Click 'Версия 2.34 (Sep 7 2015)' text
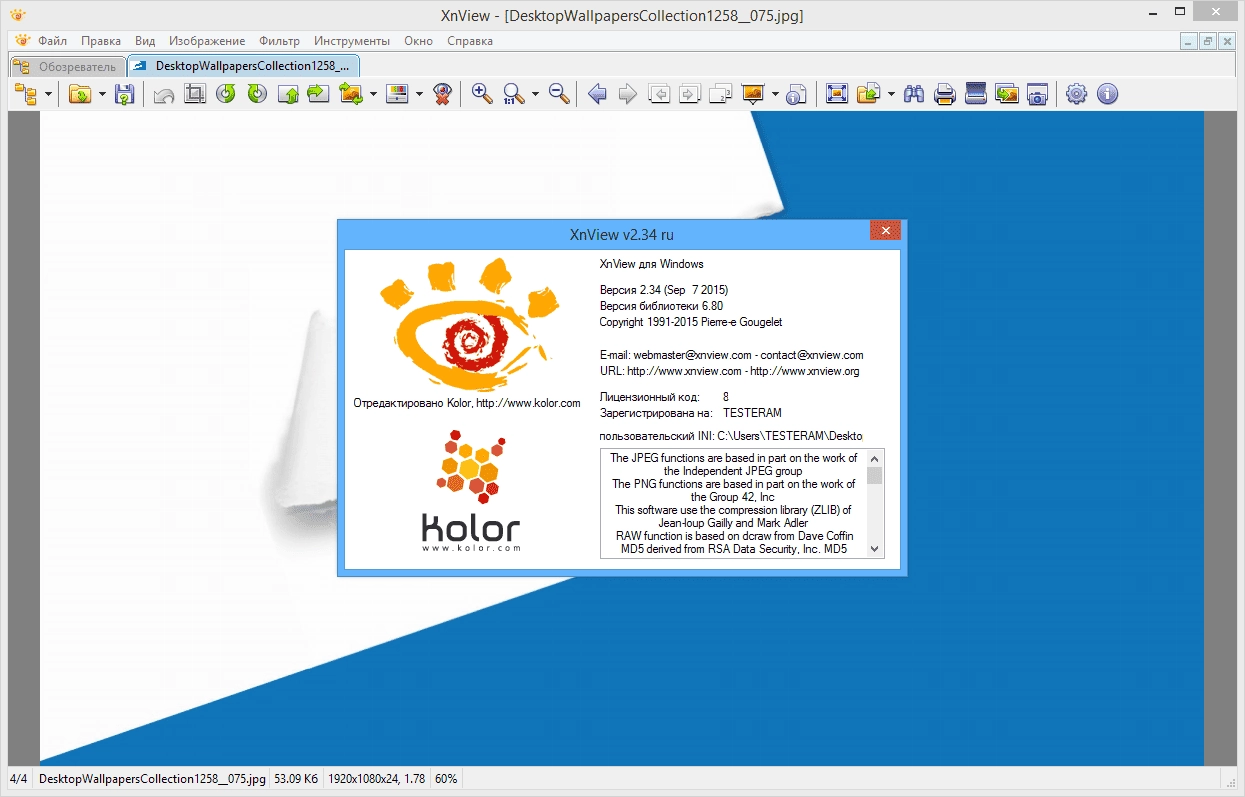This screenshot has height=797, width=1245. pos(664,290)
